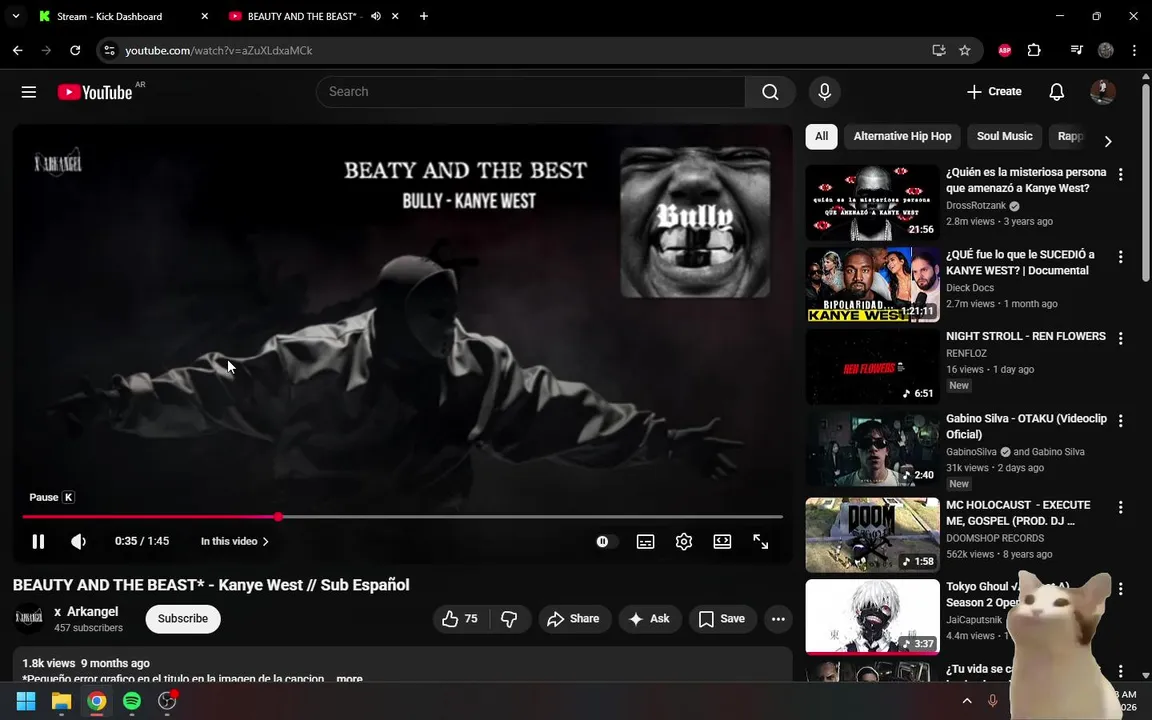Screen dimensions: 1152x720
Task: Open Chrome three-dot menu
Action: [x=1134, y=51]
